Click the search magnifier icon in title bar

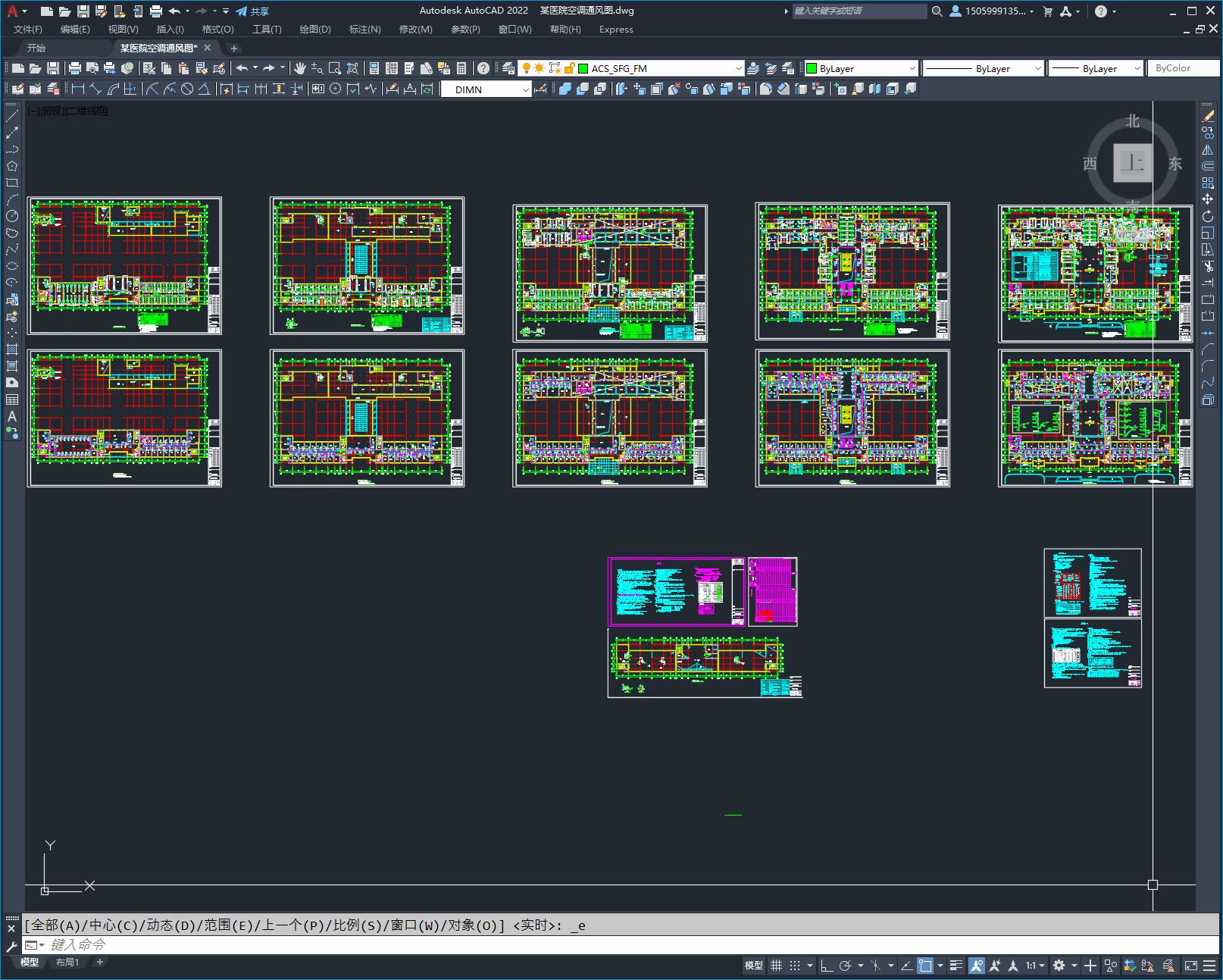tap(937, 11)
